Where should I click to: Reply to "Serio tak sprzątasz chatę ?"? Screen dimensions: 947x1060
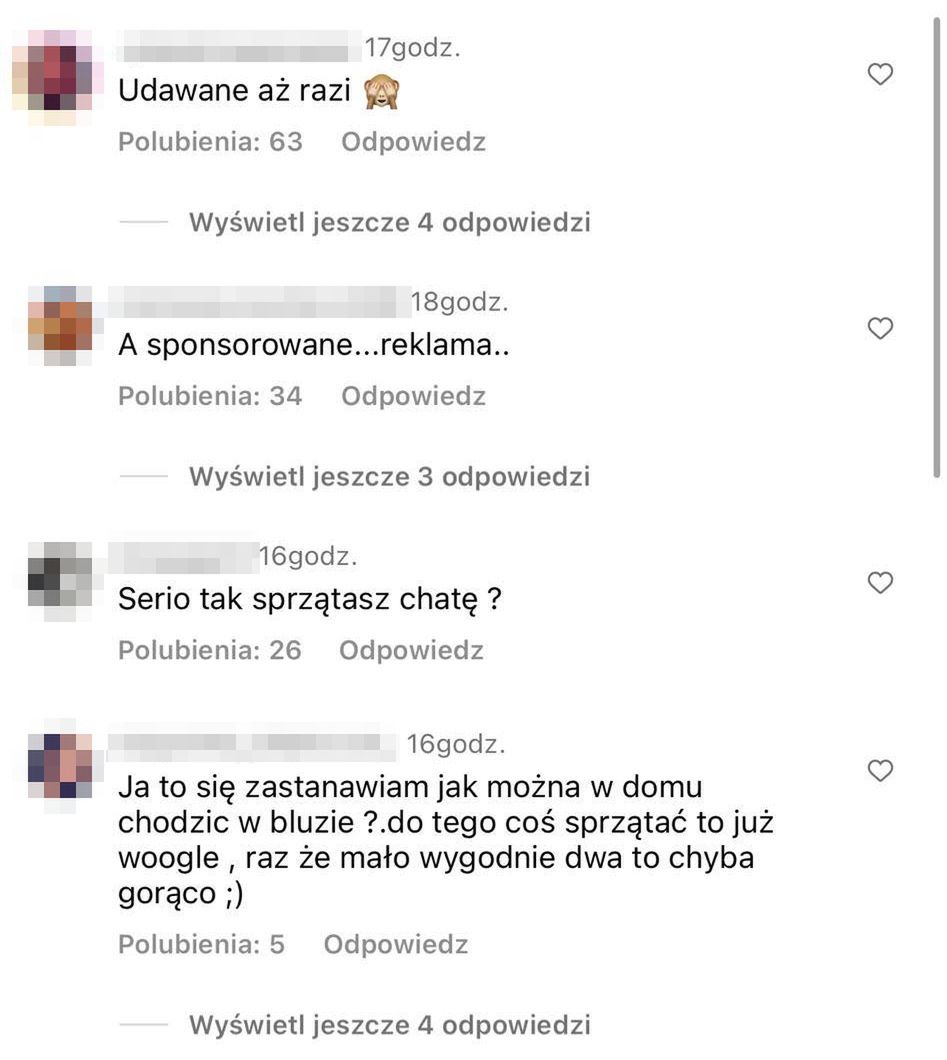412,650
